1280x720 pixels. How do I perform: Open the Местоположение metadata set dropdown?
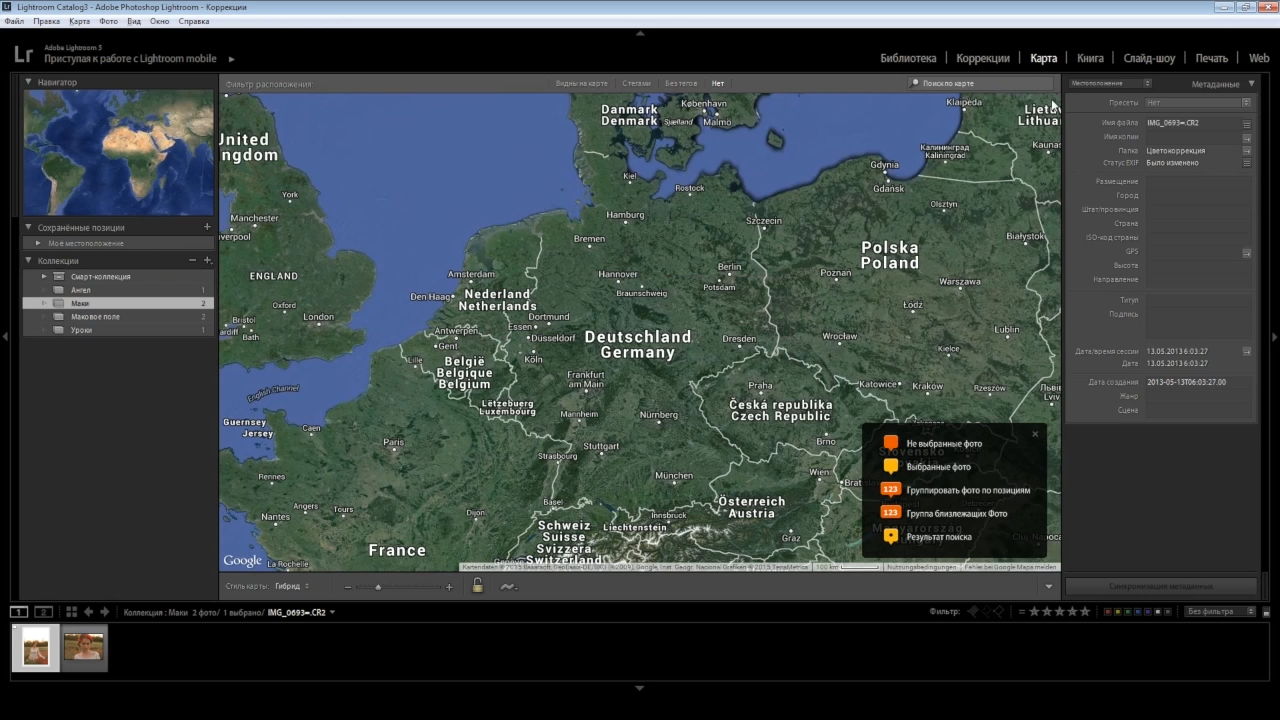[x=1111, y=83]
